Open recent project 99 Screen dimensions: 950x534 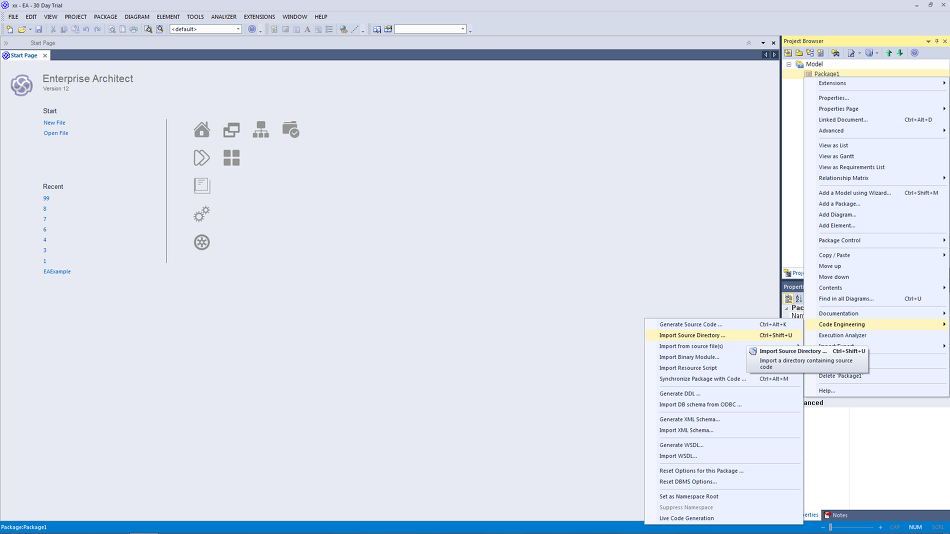(46, 198)
